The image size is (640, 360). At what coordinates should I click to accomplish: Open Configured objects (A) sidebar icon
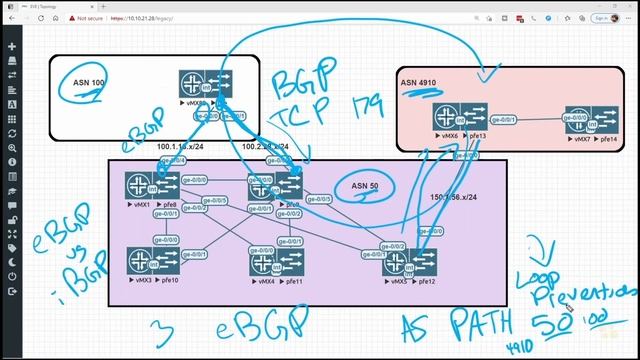click(x=12, y=104)
